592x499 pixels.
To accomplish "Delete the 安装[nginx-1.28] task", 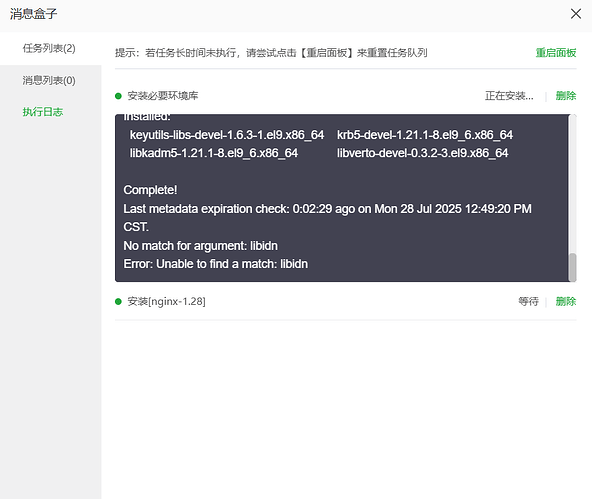I will click(x=566, y=301).
